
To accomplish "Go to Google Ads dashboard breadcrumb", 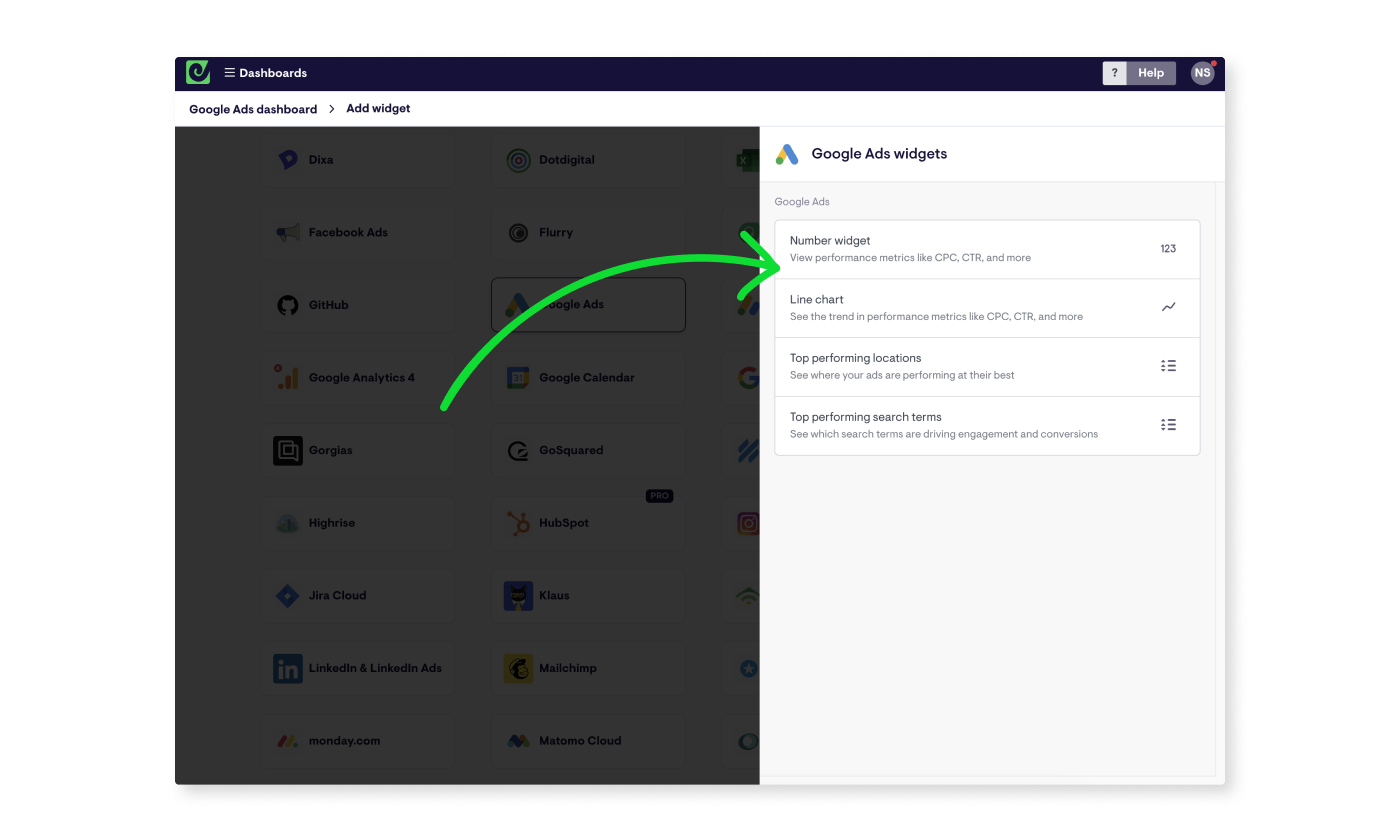I will pyautogui.click(x=253, y=109).
